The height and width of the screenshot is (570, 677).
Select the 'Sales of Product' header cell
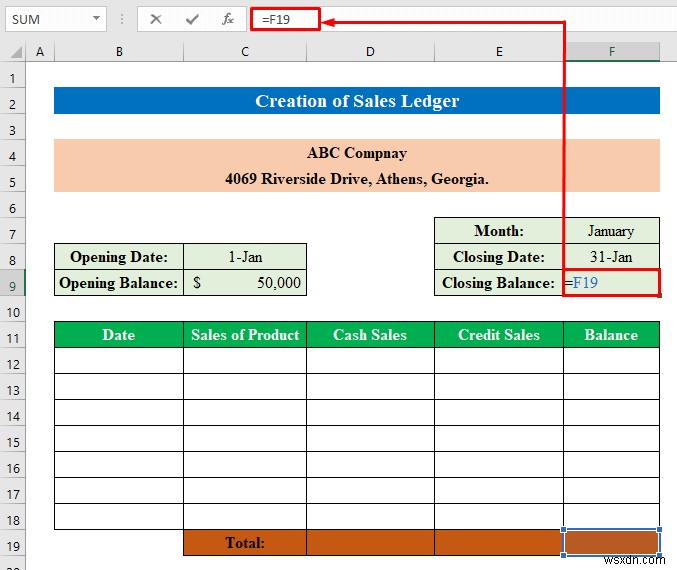coord(245,335)
